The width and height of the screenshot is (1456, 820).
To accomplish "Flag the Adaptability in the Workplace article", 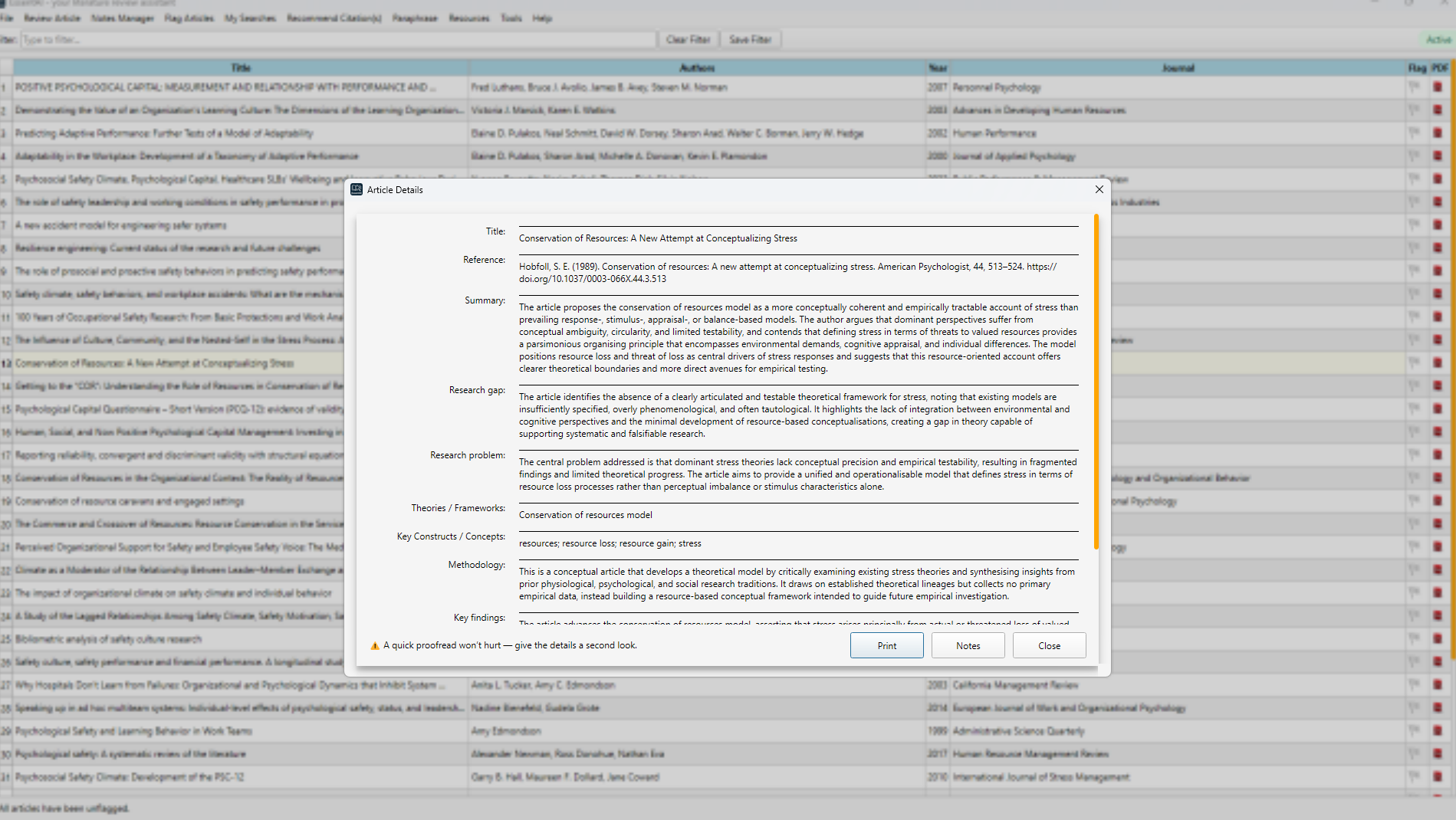I will (x=1413, y=156).
